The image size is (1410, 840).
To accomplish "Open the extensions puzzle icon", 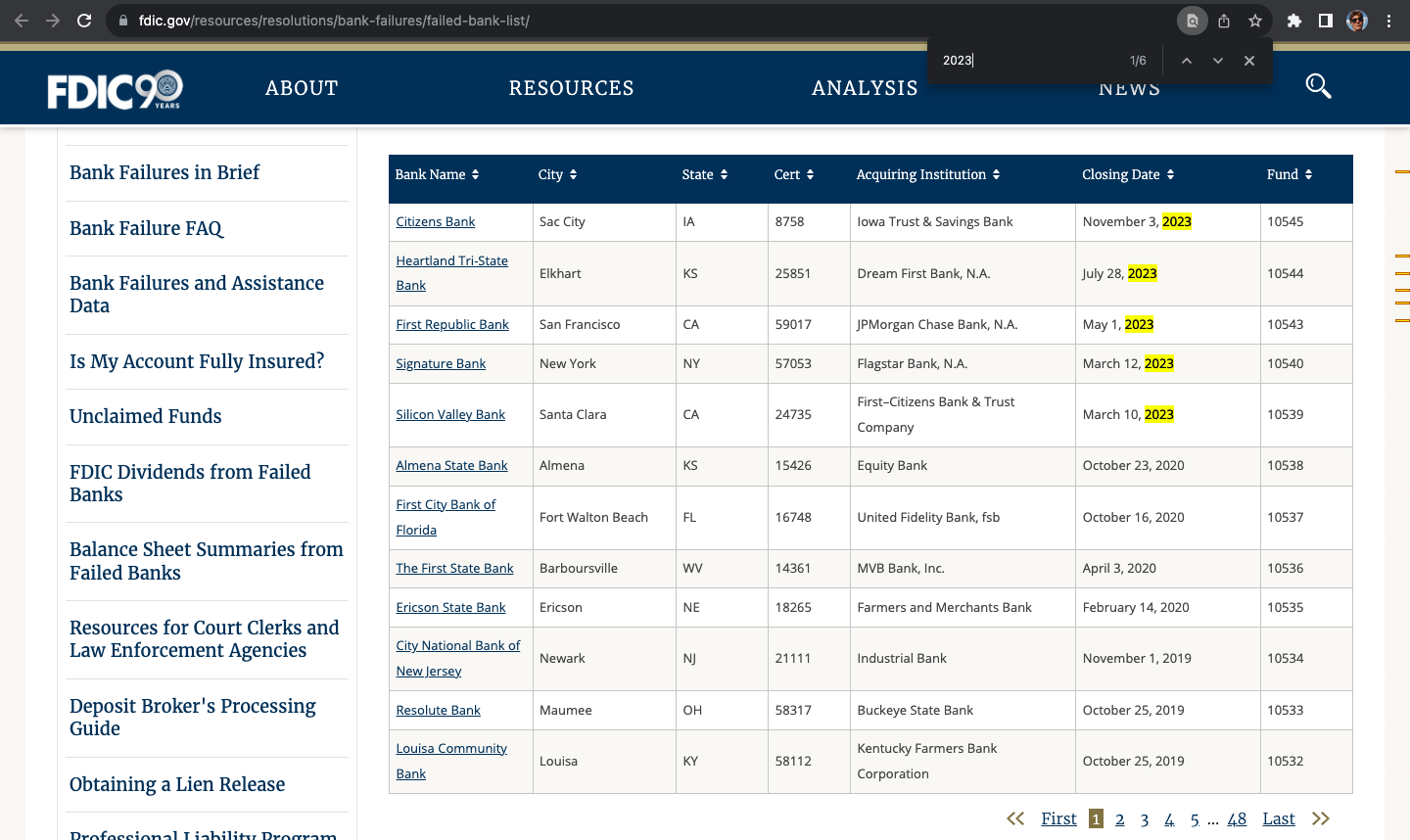I will (1294, 21).
